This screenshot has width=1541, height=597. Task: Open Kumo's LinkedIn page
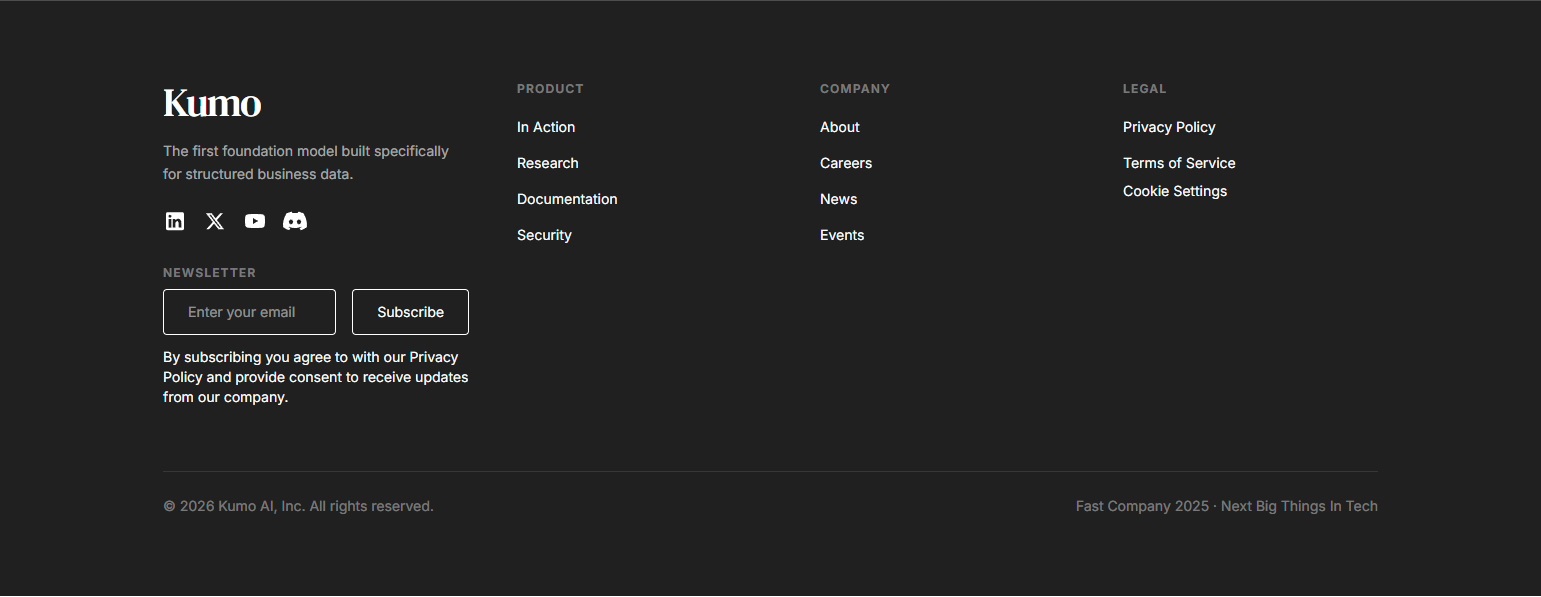pos(175,221)
